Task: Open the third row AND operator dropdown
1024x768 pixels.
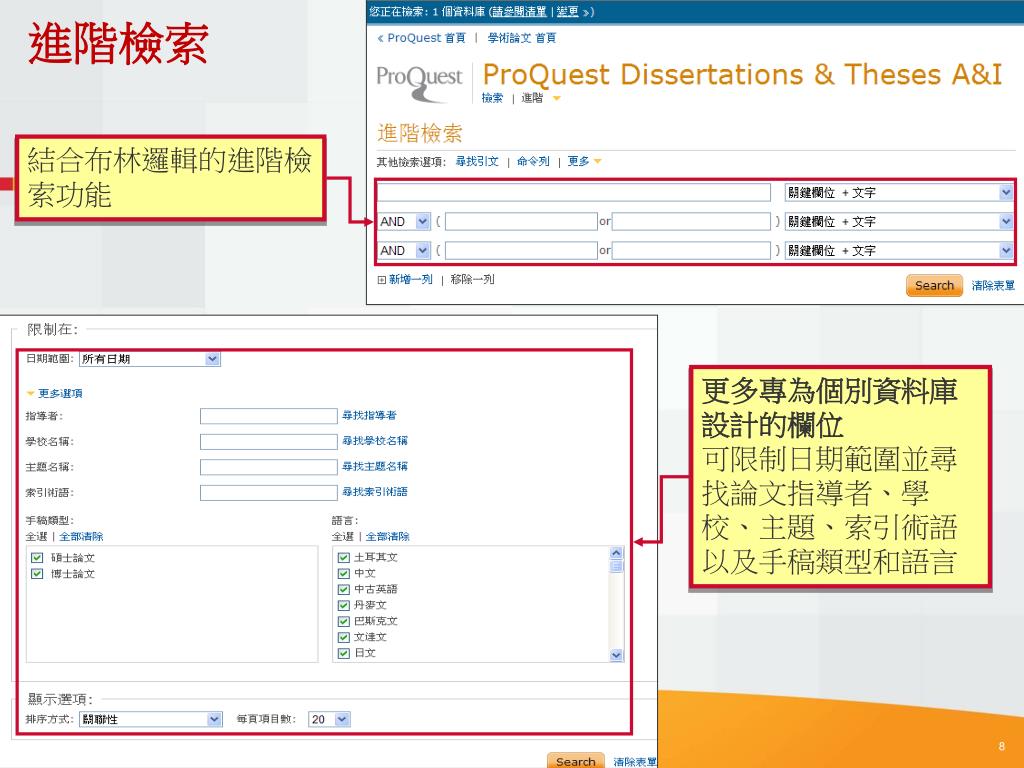Action: [x=404, y=250]
